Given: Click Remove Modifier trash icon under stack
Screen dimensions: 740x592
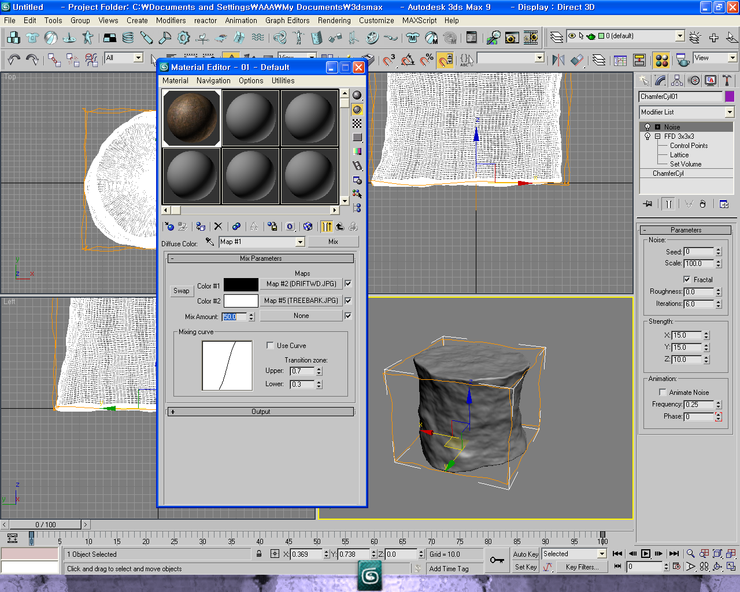Looking at the screenshot, I should (703, 204).
